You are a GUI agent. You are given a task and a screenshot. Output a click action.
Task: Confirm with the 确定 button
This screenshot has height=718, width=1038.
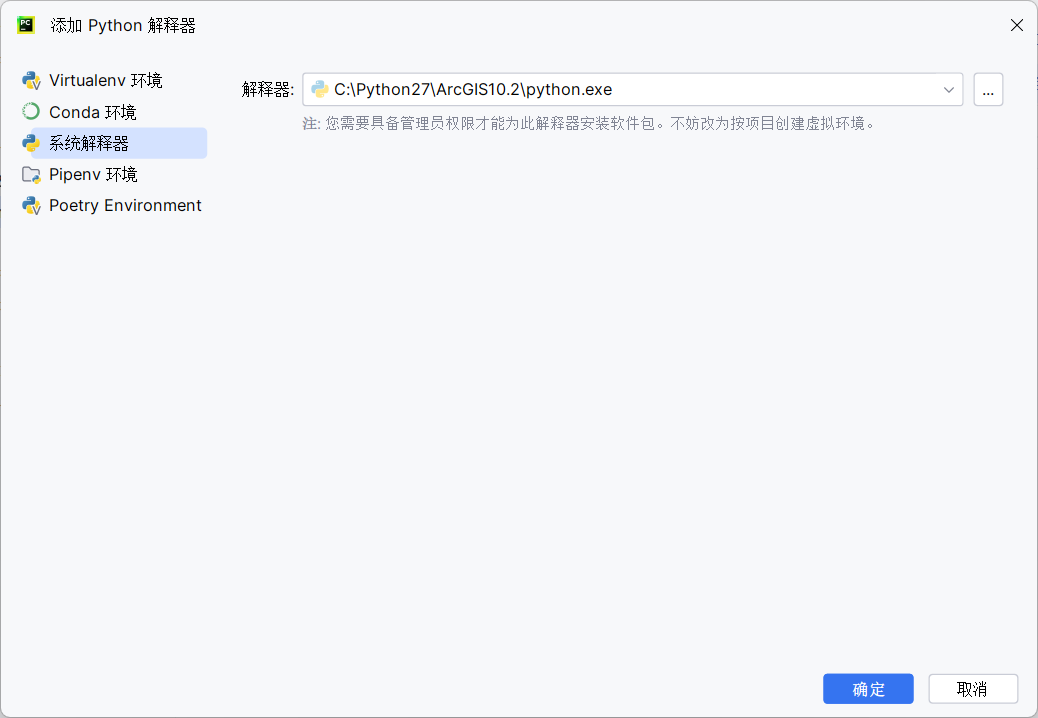pos(869,689)
